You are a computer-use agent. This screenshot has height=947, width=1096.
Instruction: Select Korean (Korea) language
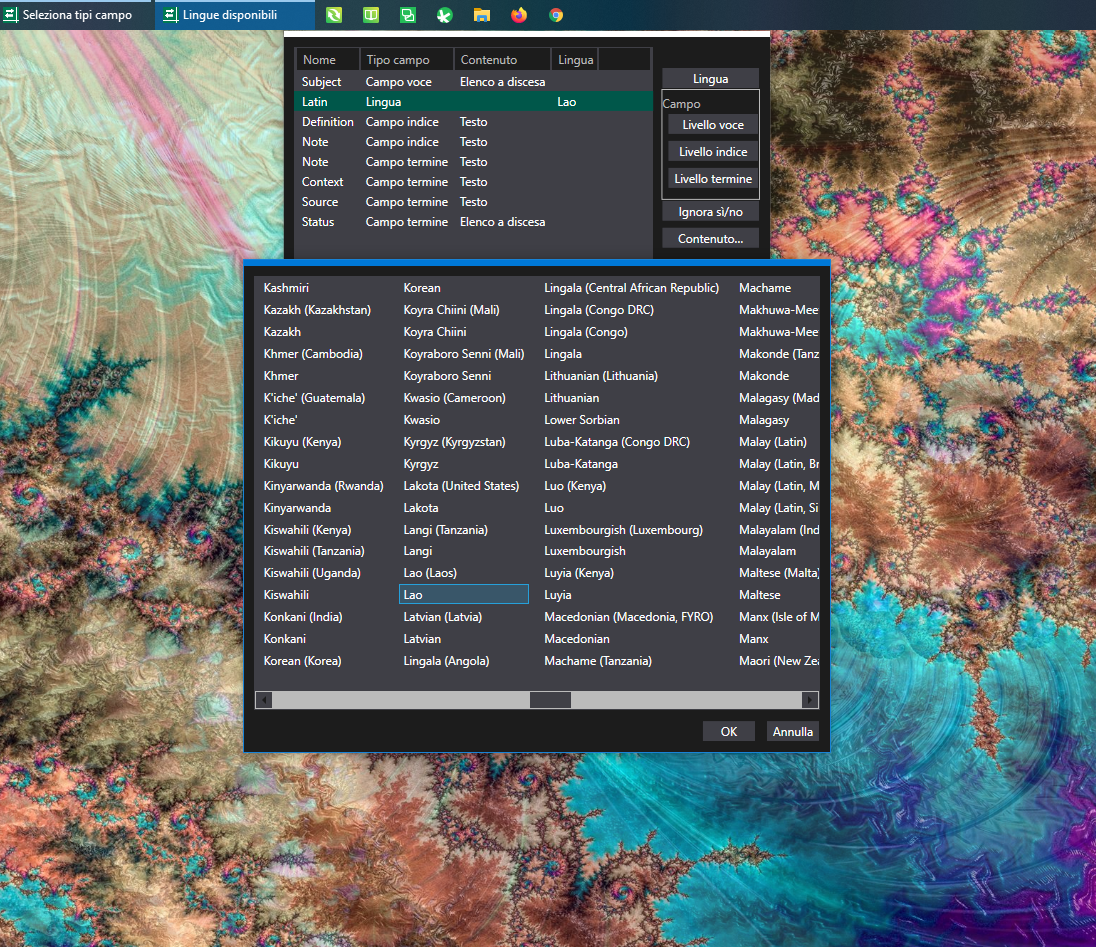tap(302, 660)
